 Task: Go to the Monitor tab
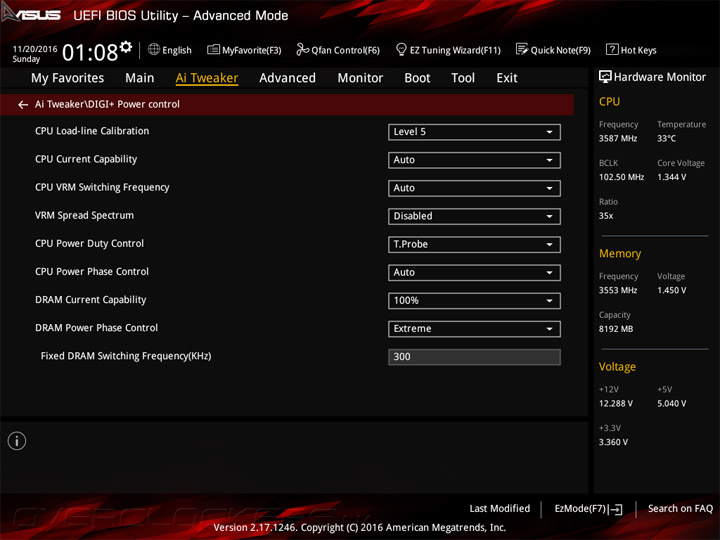(x=360, y=78)
